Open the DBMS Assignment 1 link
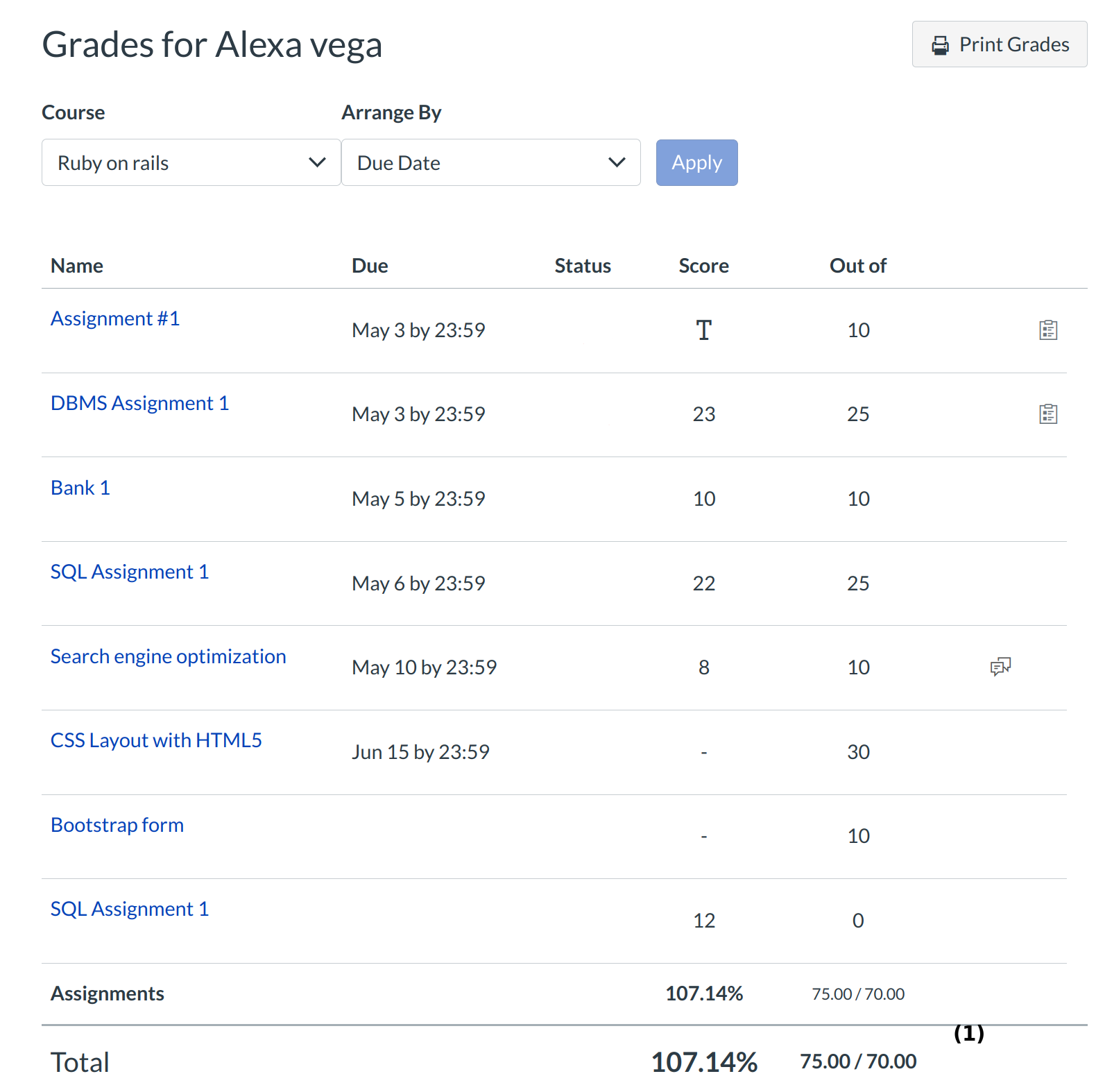The width and height of the screenshot is (1096, 1092). pos(139,403)
